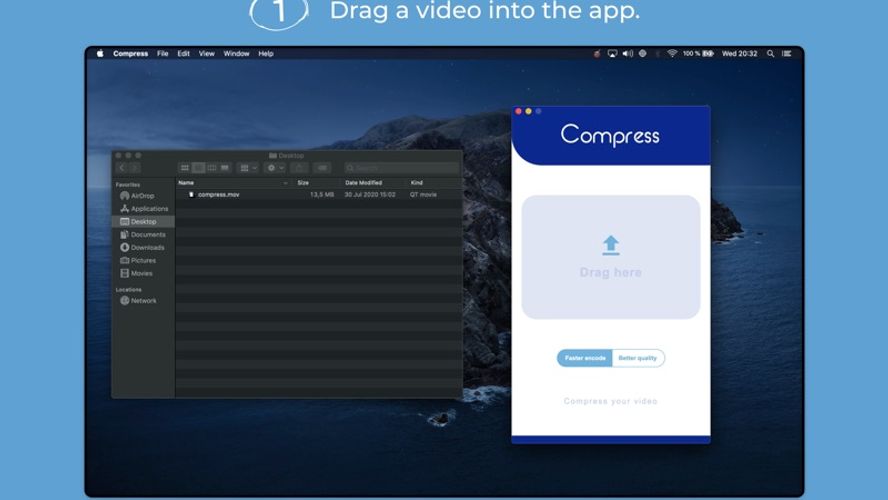Open the Finder group-by dropdown
This screenshot has height=500, width=888.
pyautogui.click(x=249, y=168)
